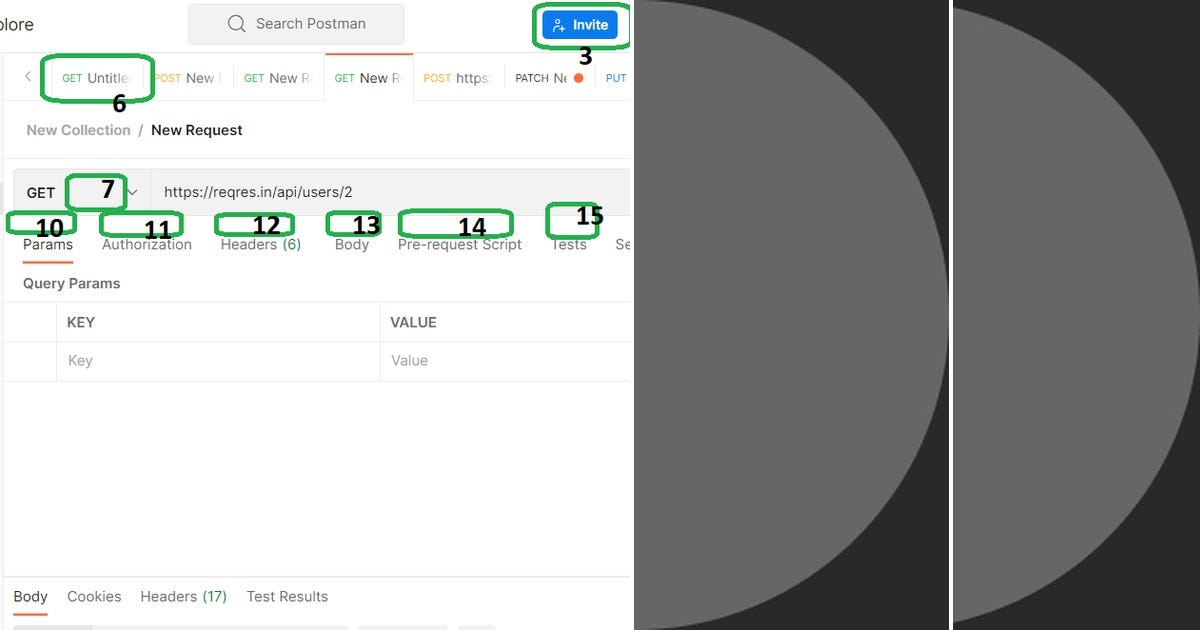Select the Params tab
This screenshot has height=630, width=1200.
click(x=46, y=244)
